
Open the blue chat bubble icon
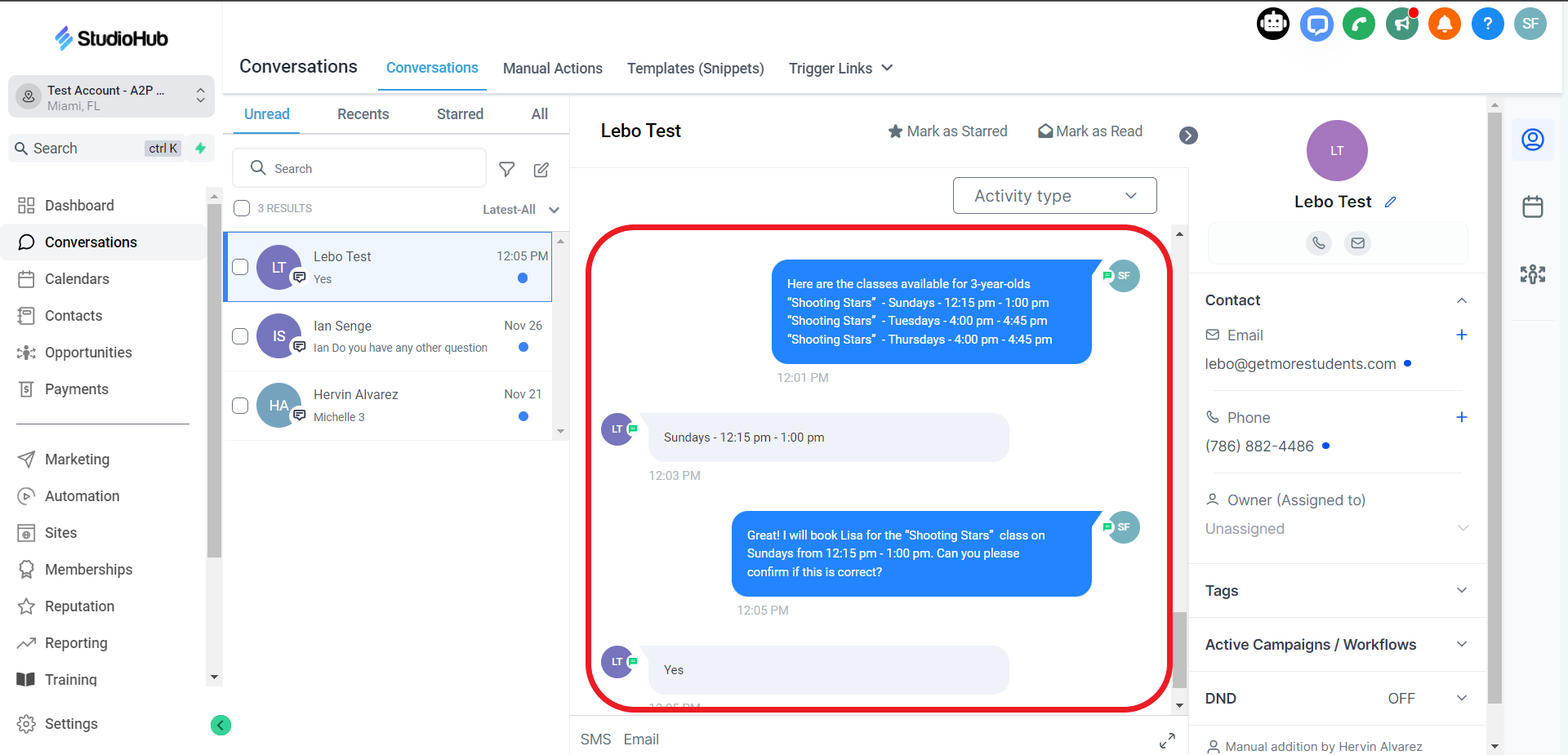pyautogui.click(x=1316, y=24)
